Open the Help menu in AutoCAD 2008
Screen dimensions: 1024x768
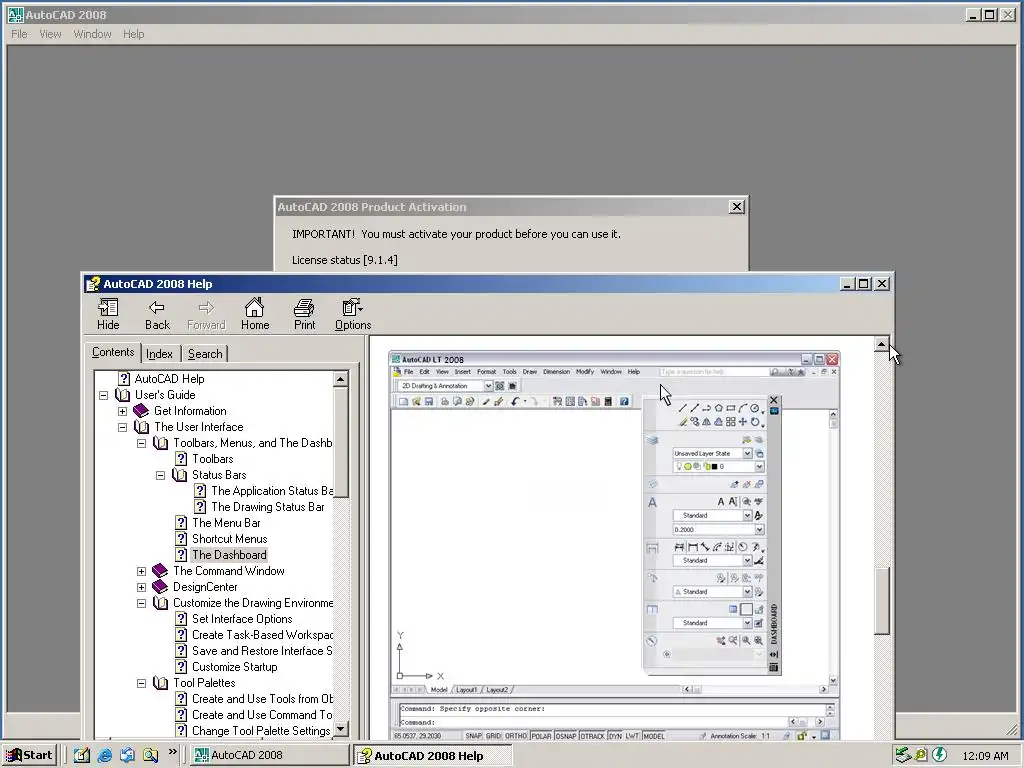133,34
